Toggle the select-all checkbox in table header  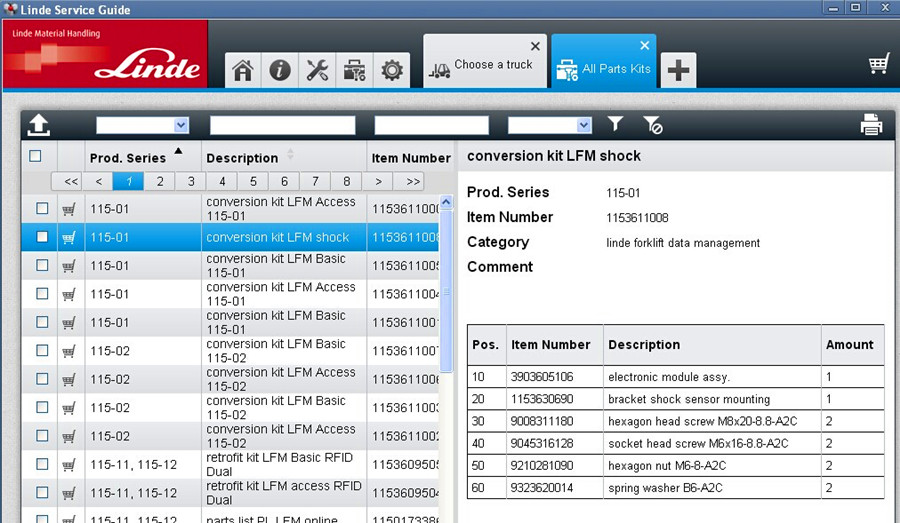(x=35, y=156)
